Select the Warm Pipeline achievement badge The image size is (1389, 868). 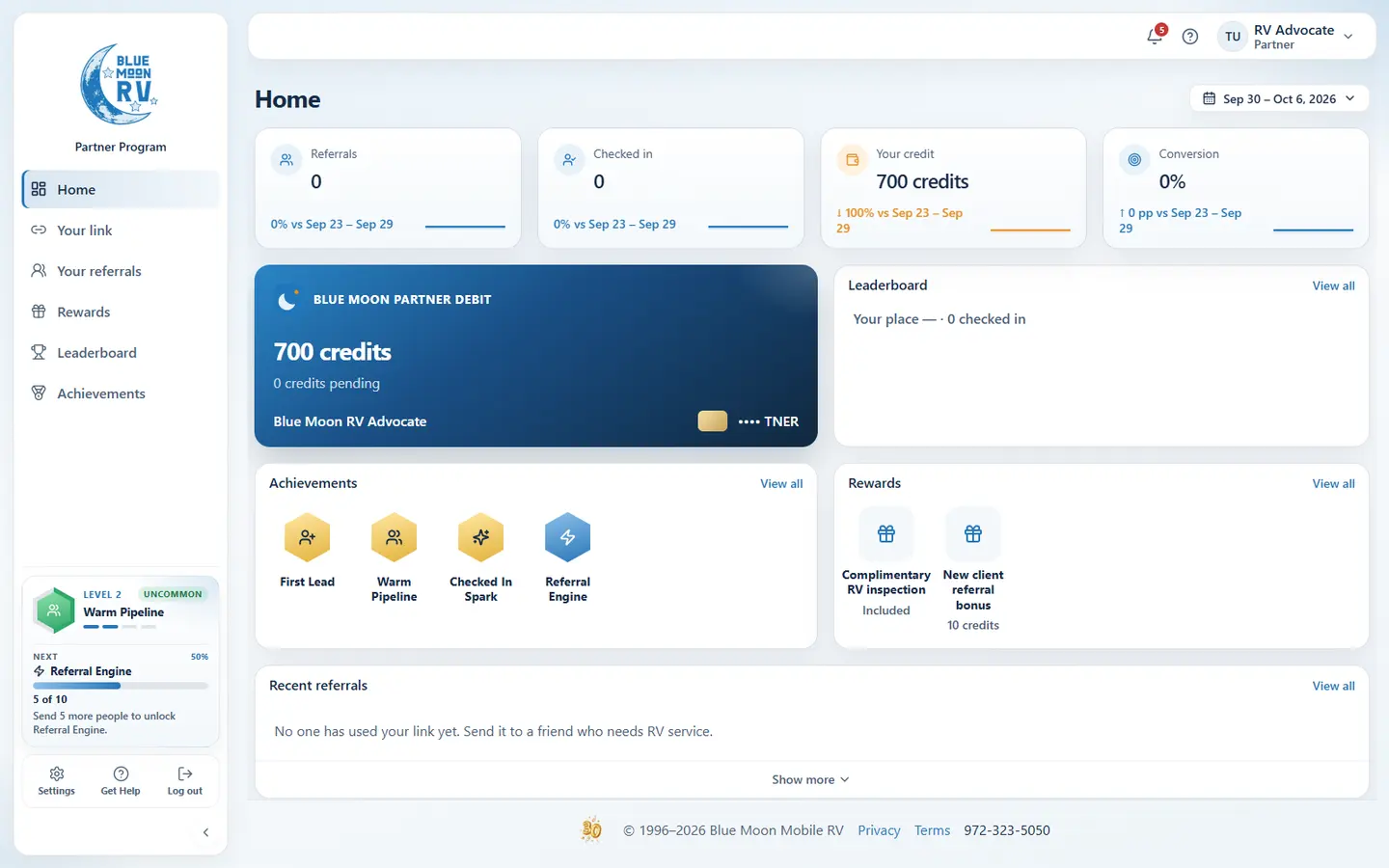(394, 537)
